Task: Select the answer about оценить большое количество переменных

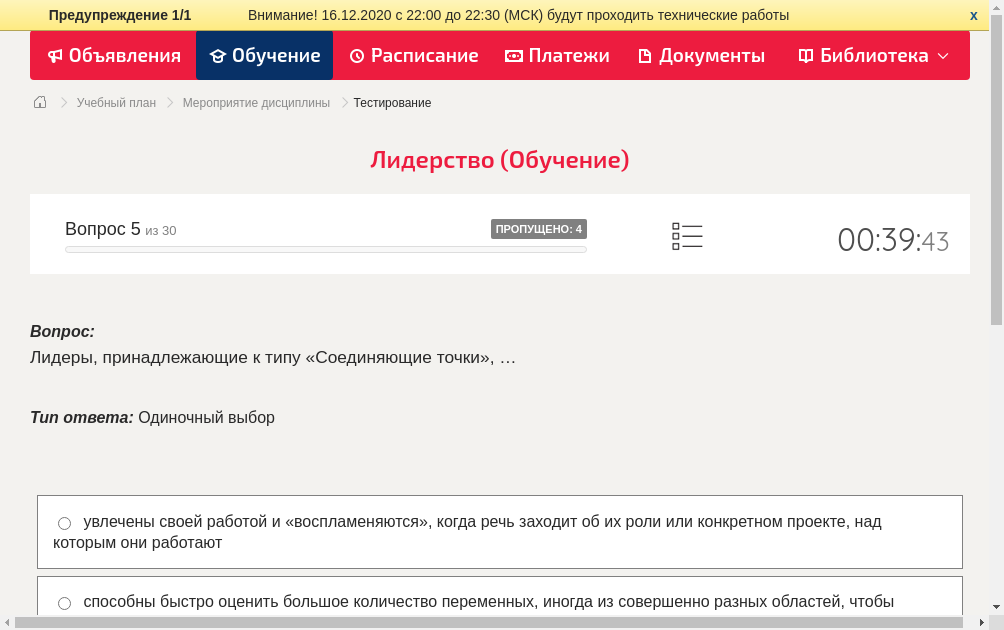Action: [x=64, y=602]
